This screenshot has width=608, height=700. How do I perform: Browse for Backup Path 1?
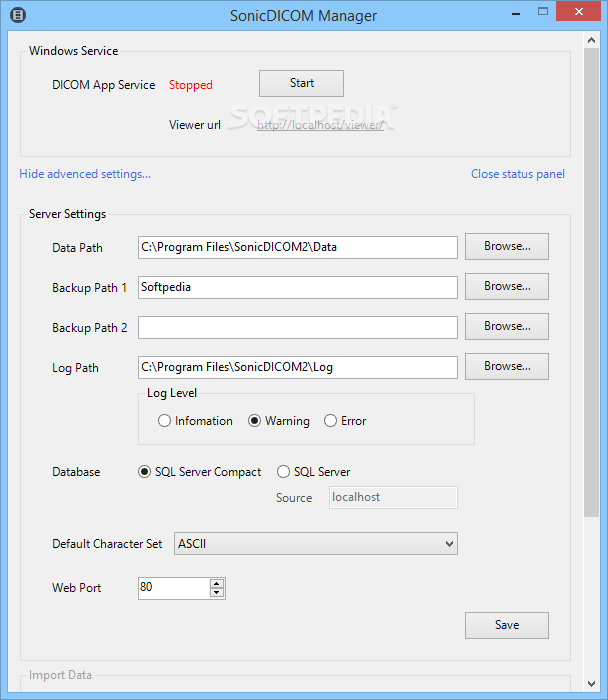click(x=507, y=286)
